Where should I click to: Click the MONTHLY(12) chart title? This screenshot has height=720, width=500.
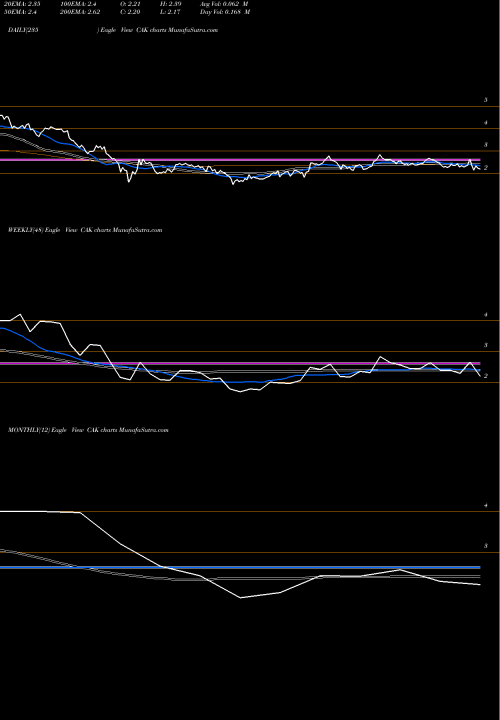click(x=88, y=430)
